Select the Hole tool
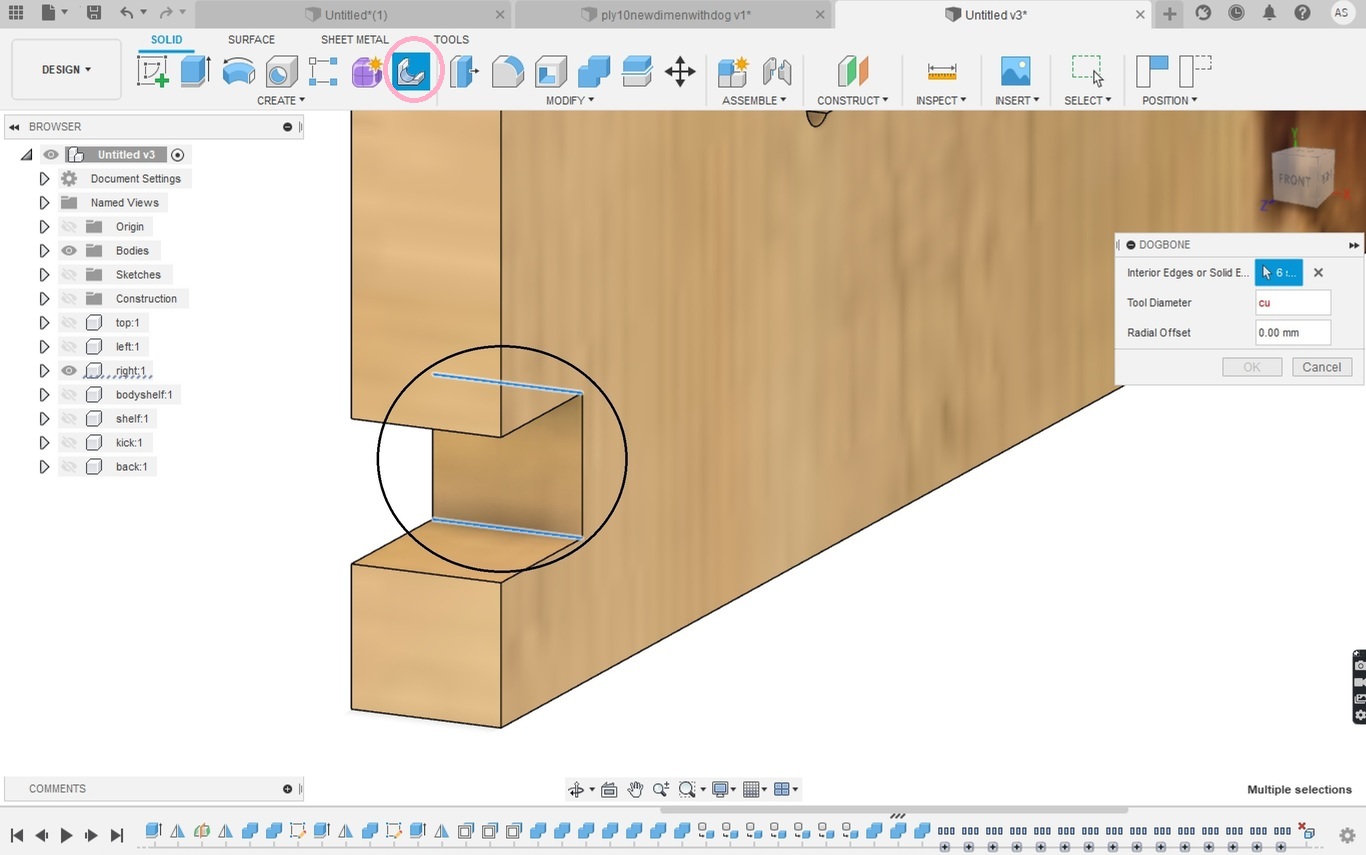 281,71
